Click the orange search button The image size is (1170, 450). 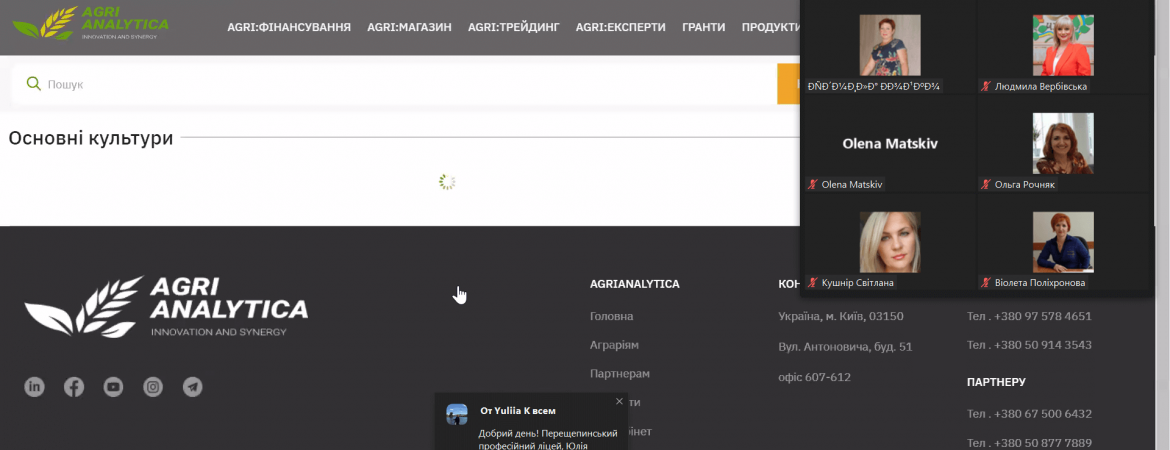tap(788, 84)
